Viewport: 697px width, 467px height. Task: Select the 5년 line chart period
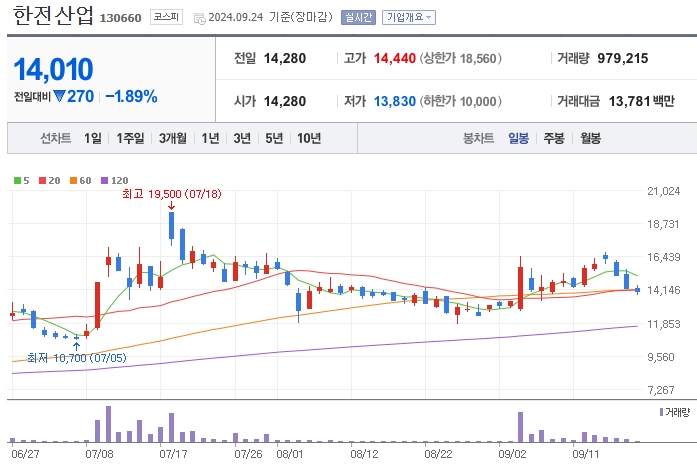274,138
